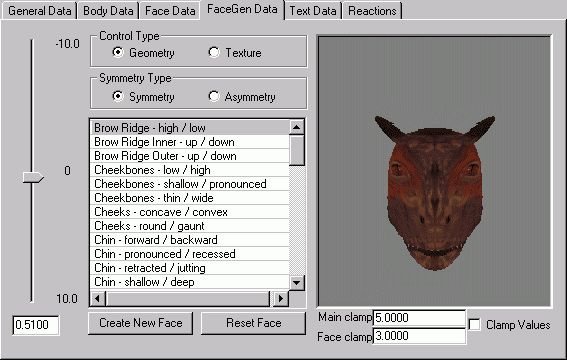Image resolution: width=567 pixels, height=360 pixels.
Task: Open the Reactions tab
Action: tap(372, 11)
